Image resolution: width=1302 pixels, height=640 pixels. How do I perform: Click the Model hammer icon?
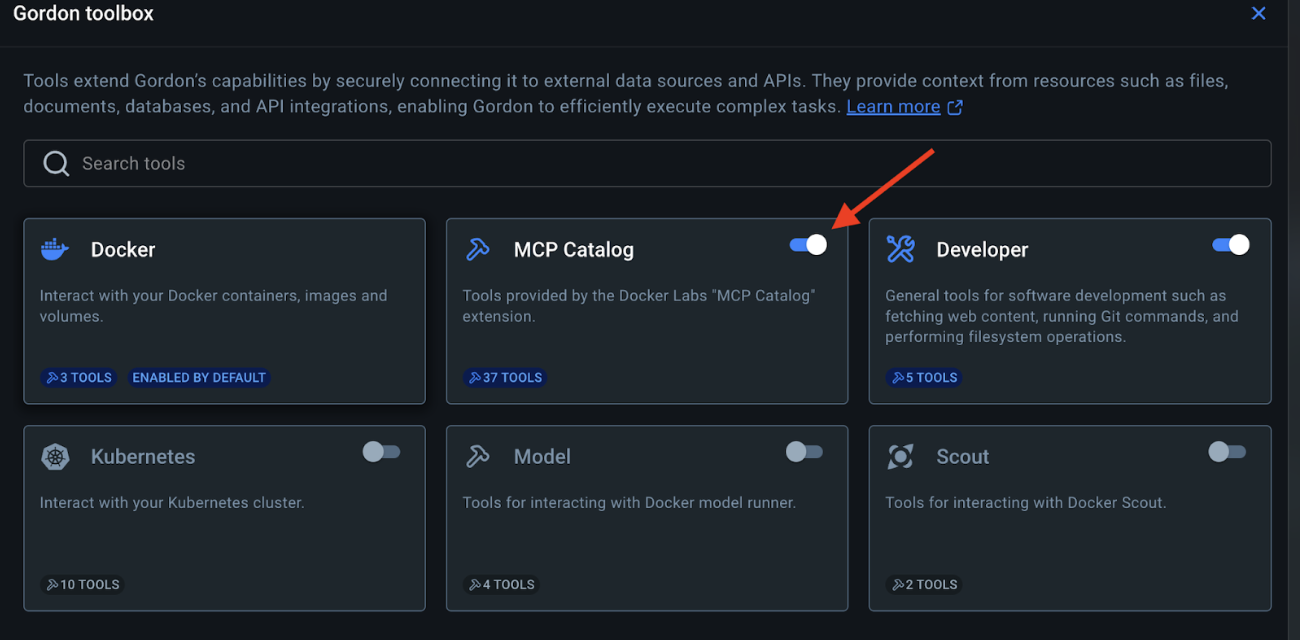(478, 457)
